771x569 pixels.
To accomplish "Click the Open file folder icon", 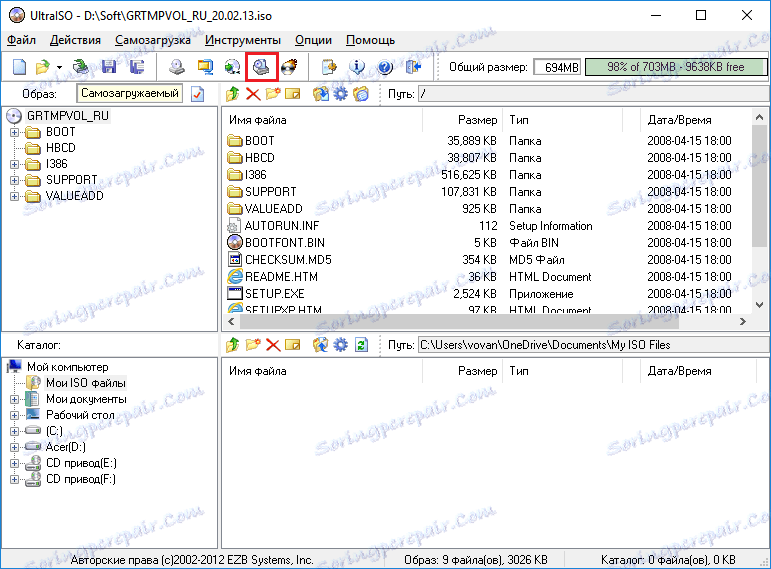I will pos(43,67).
